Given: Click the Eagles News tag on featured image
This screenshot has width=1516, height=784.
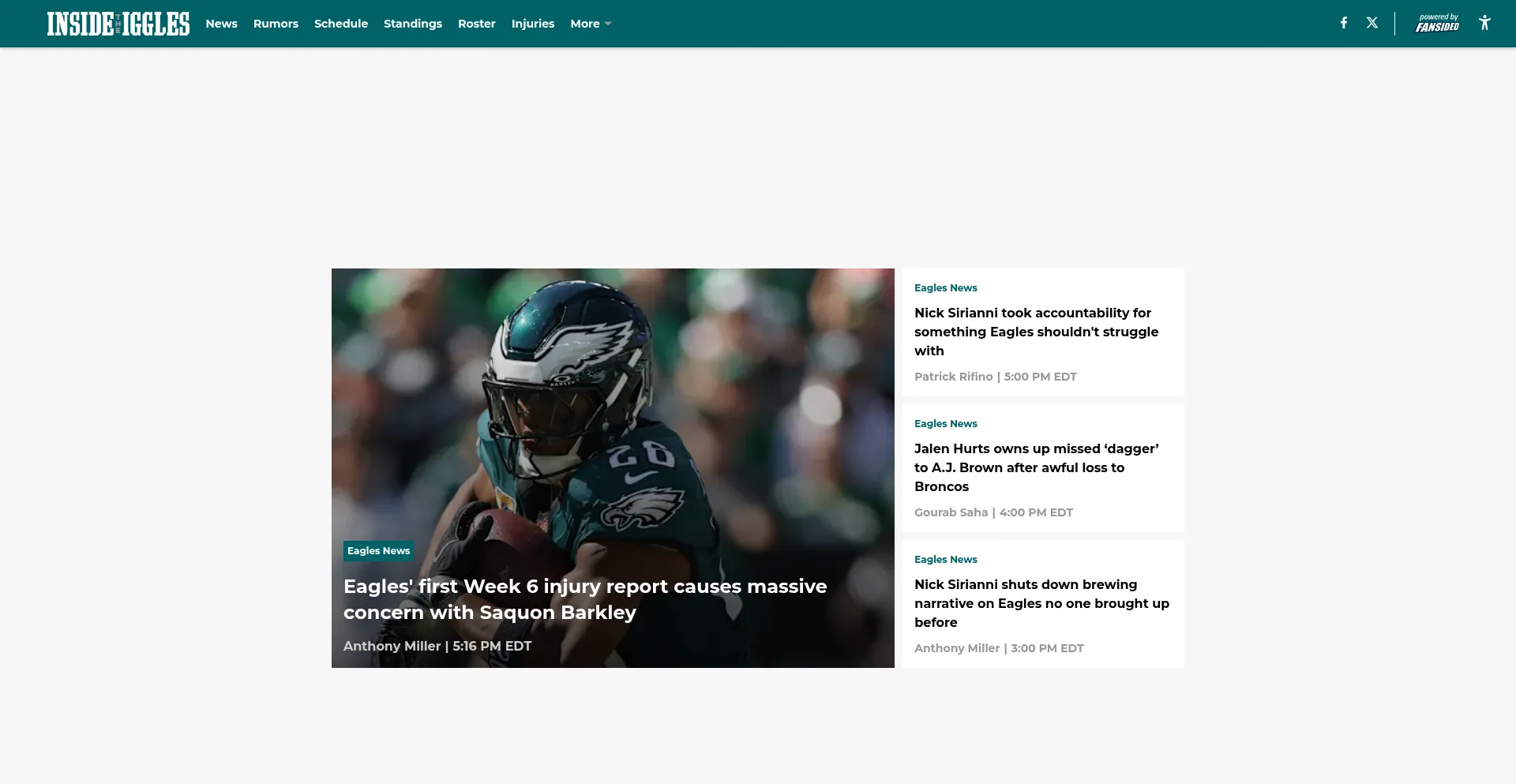Looking at the screenshot, I should 378,551.
